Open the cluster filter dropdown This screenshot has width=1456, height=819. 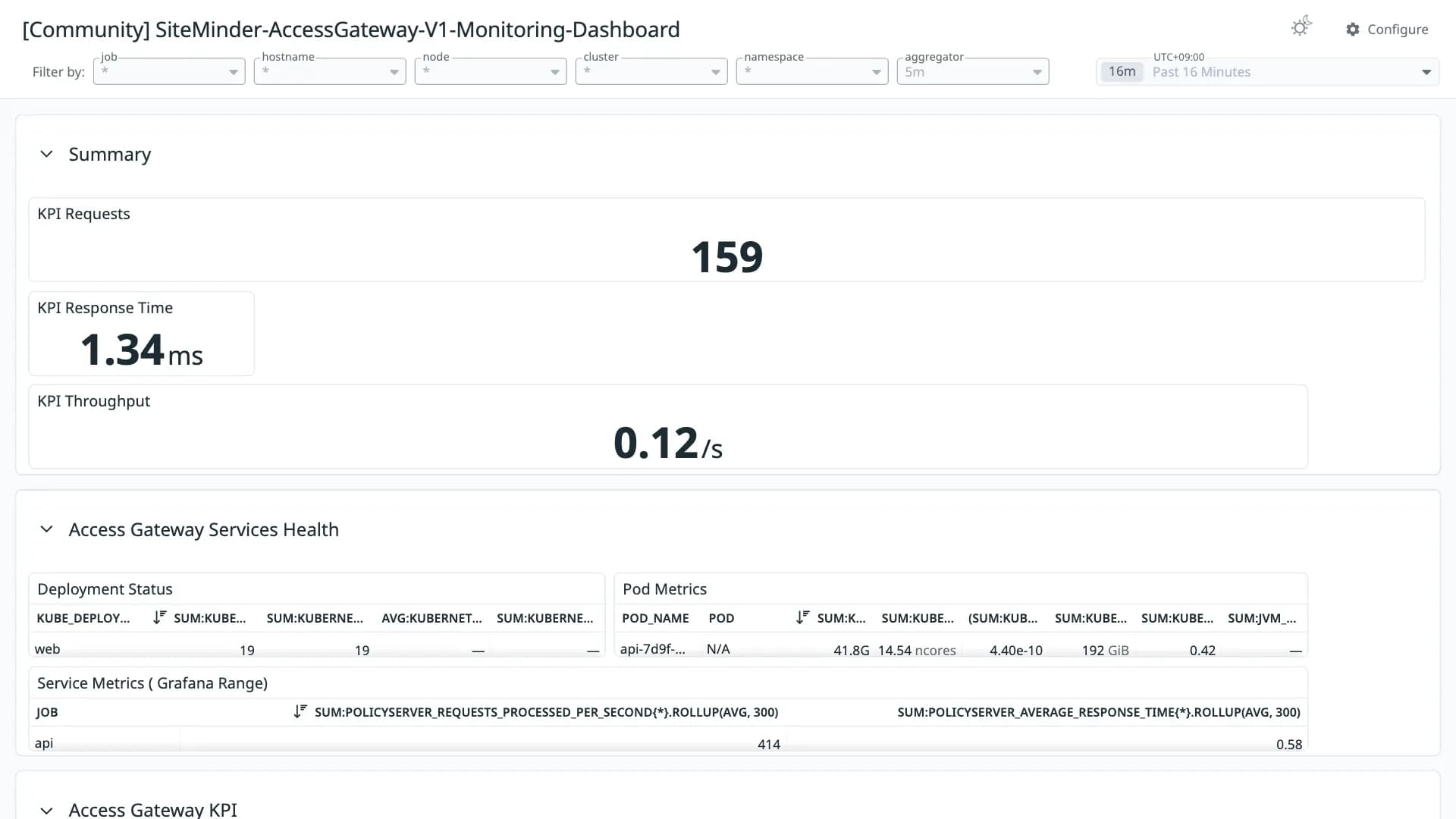[x=651, y=71]
